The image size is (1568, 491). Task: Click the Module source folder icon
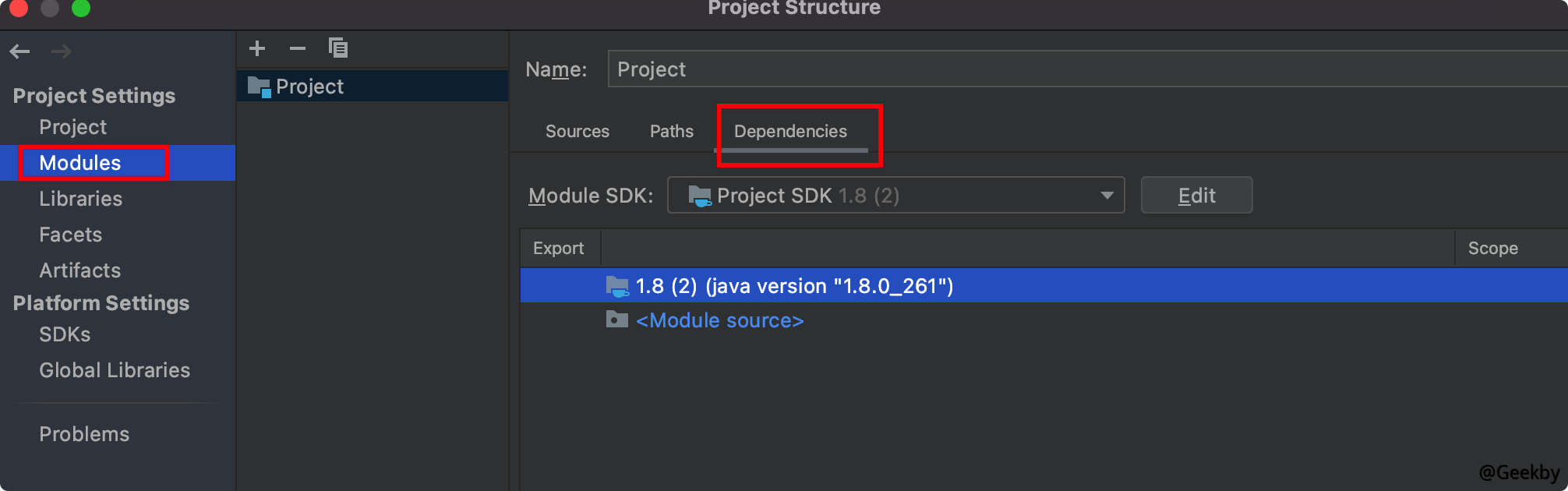616,320
